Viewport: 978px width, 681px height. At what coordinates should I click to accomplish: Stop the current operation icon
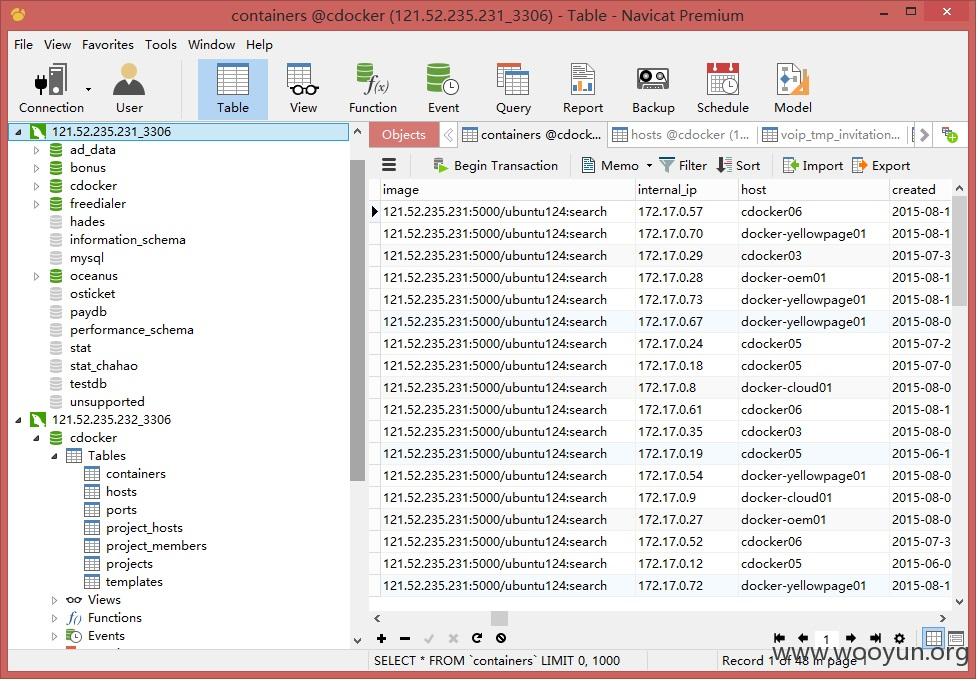[501, 638]
